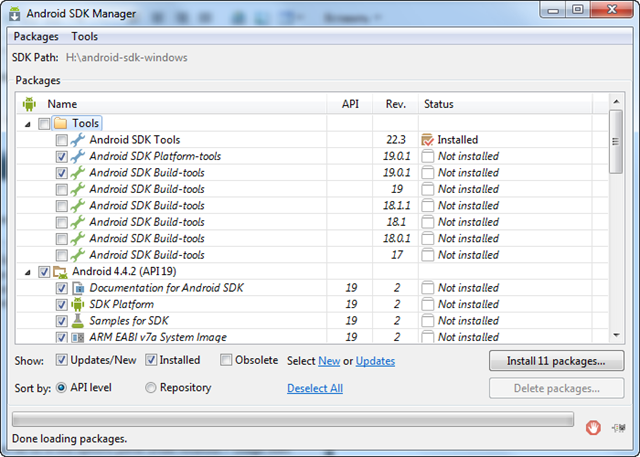This screenshot has height=457, width=640.
Task: Click the Tools folder icon
Action: pyautogui.click(x=60, y=123)
